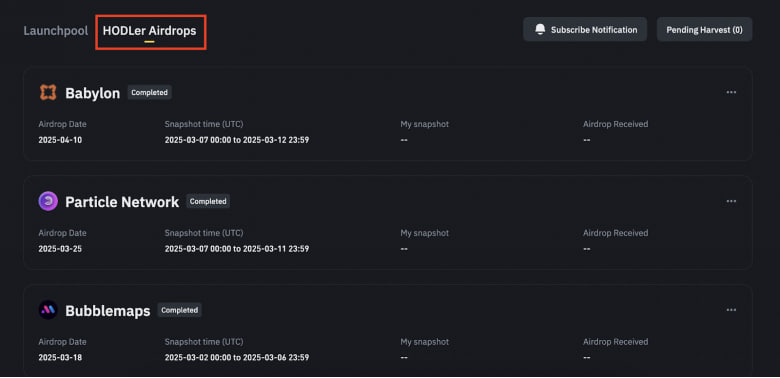Click the bell icon in Subscribe Notification
Screen dimensions: 780x378
coord(540,30)
